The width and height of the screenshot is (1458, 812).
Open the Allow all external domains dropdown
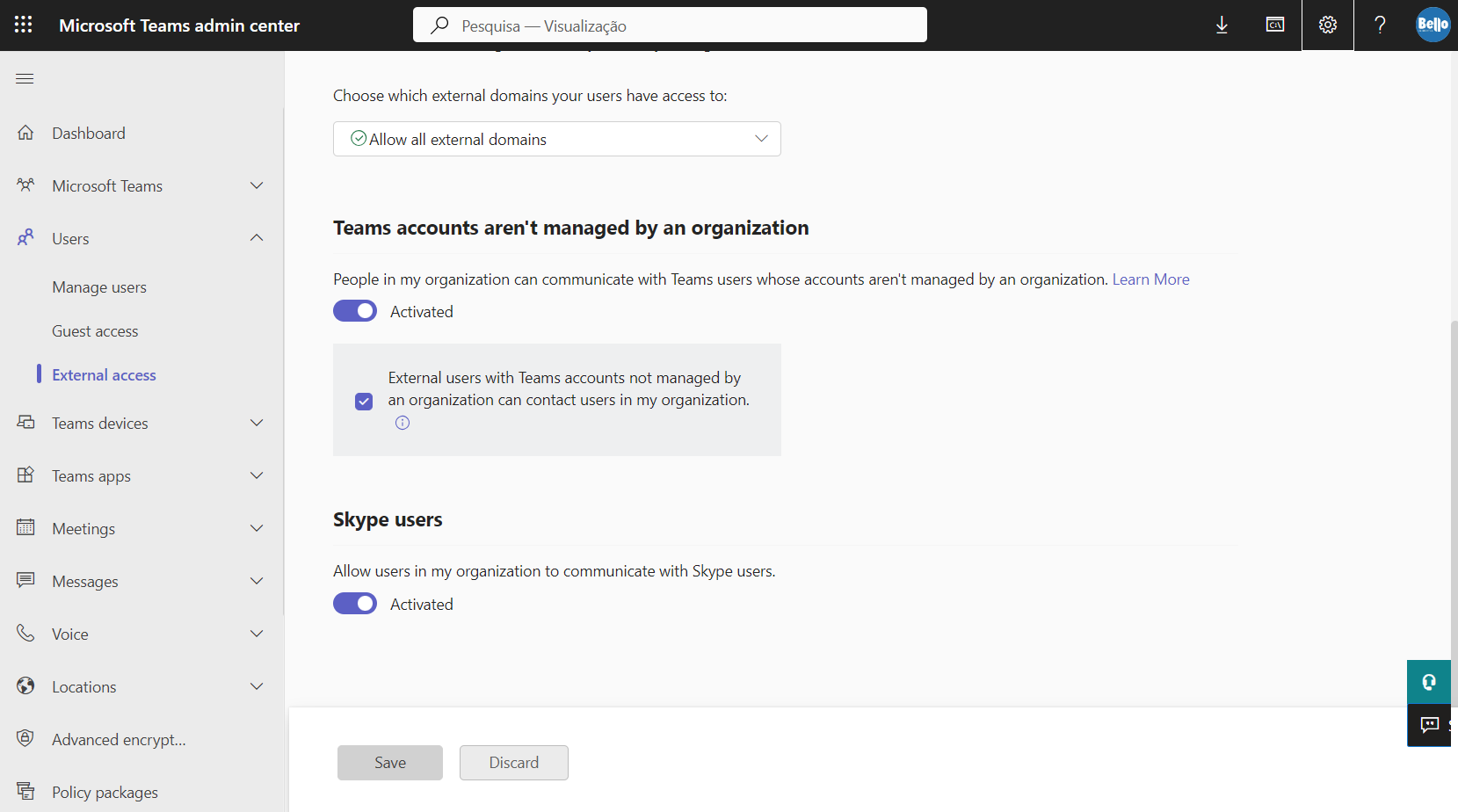[557, 139]
